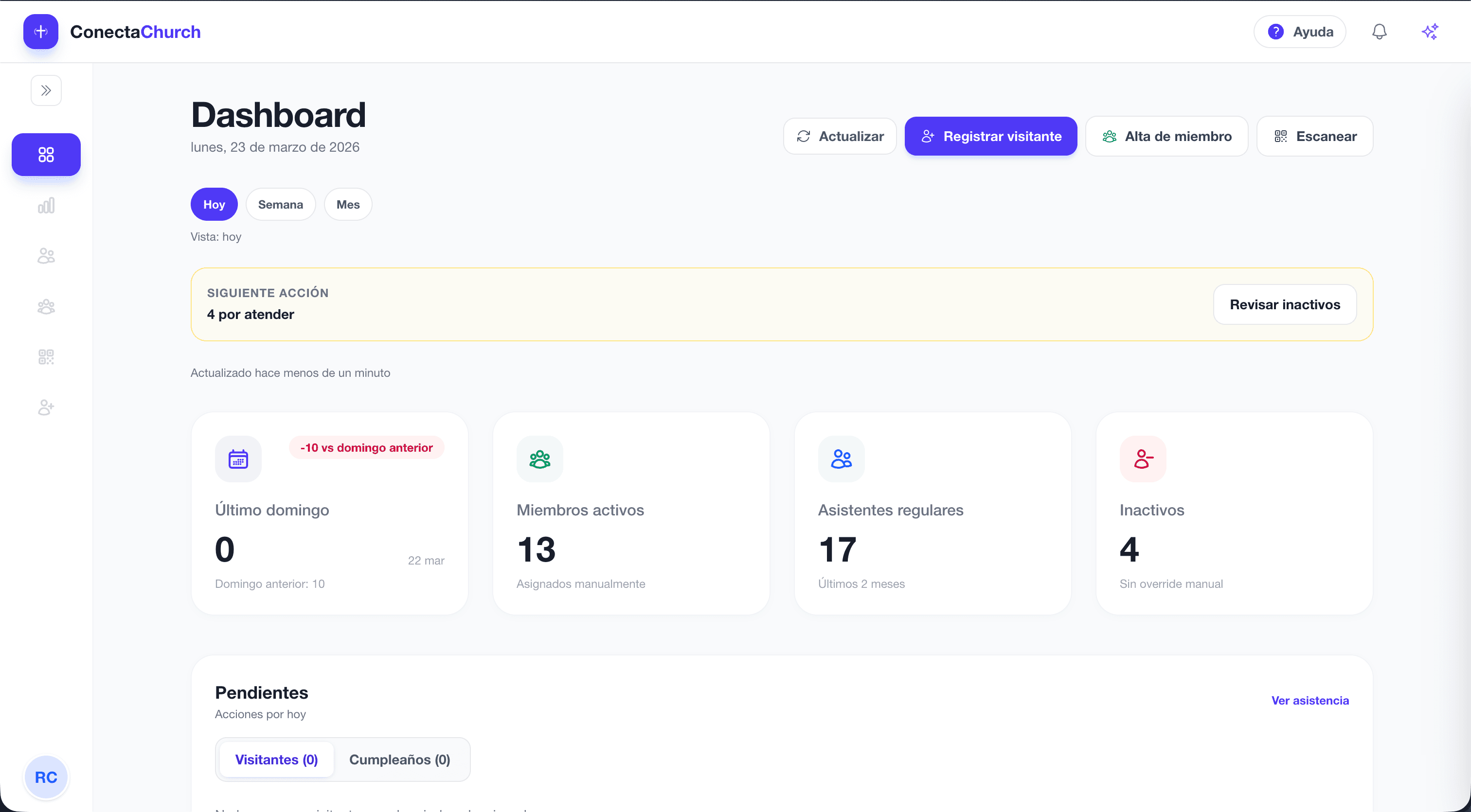Select the statistics bar chart icon
1471x812 pixels.
tap(46, 205)
